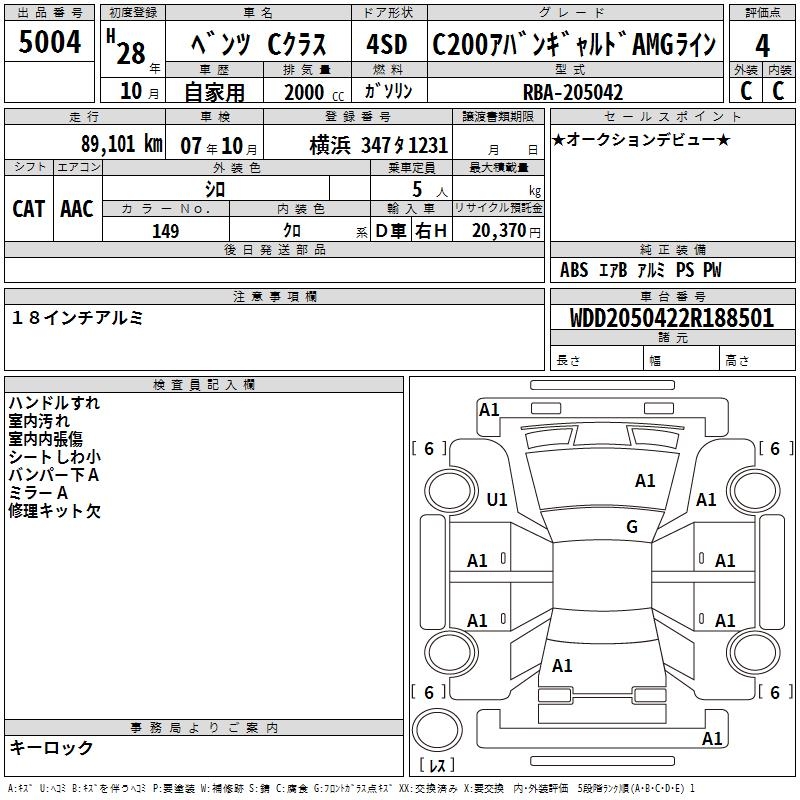Select the shift type CAT
This screenshot has width=800, height=800.
[29, 209]
